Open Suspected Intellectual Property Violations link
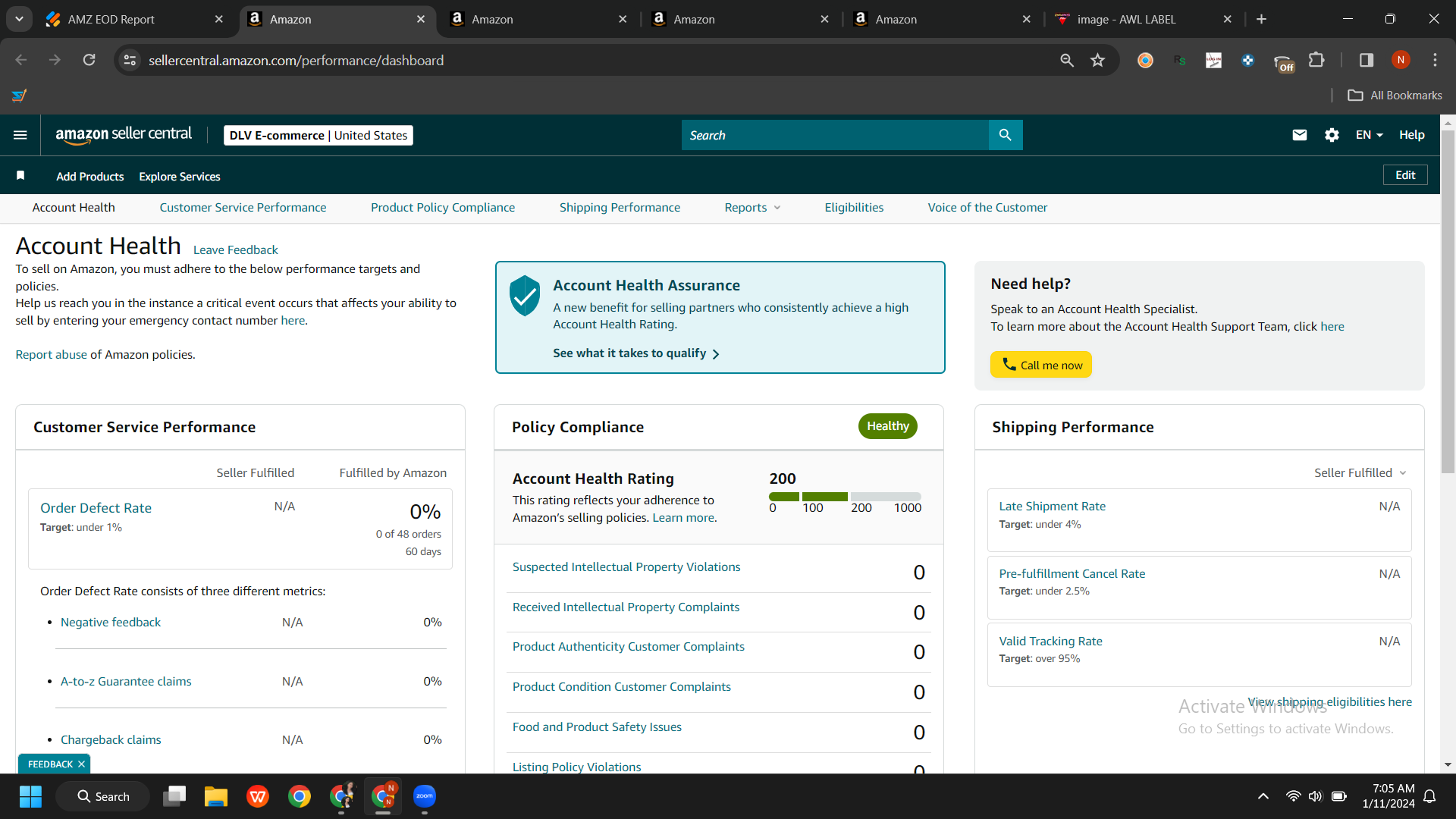 click(626, 567)
